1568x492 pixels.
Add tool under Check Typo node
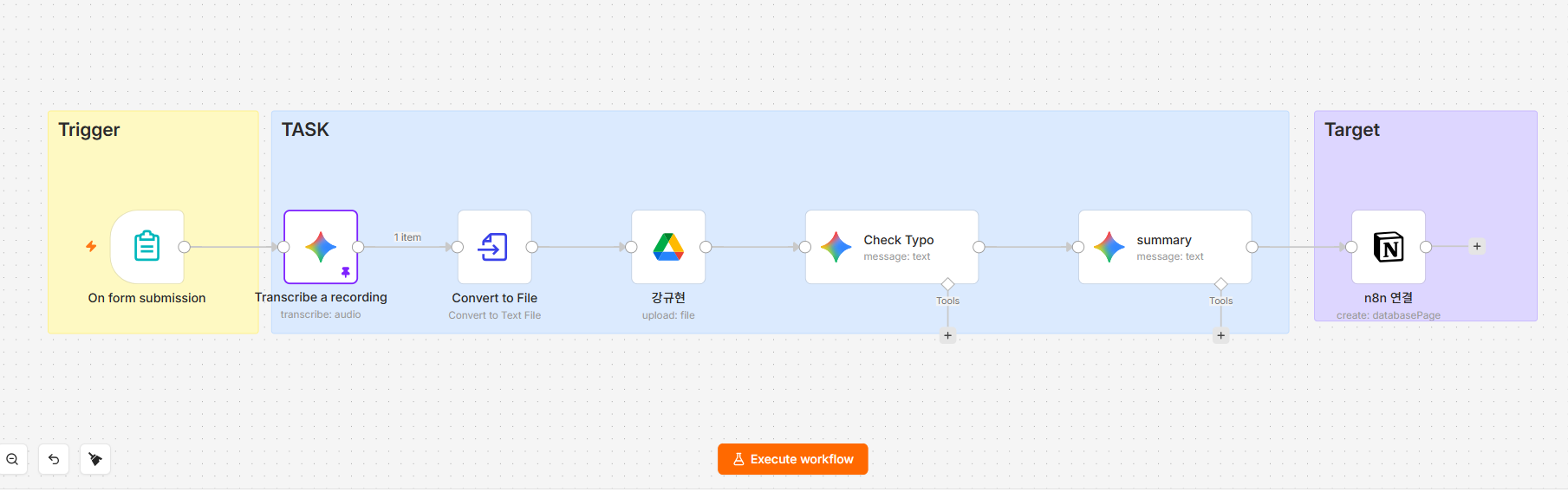(x=947, y=336)
